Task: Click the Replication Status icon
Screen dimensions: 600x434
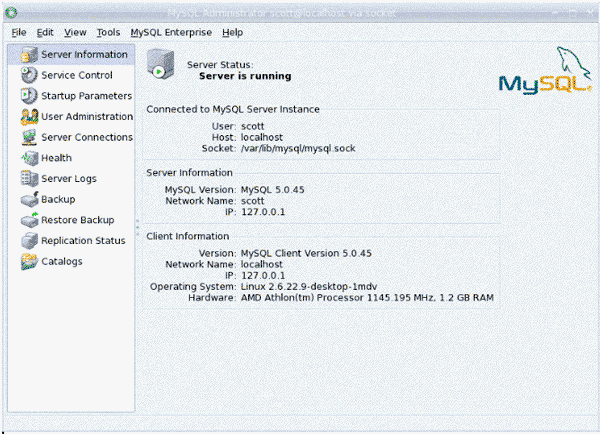Action: click(29, 240)
